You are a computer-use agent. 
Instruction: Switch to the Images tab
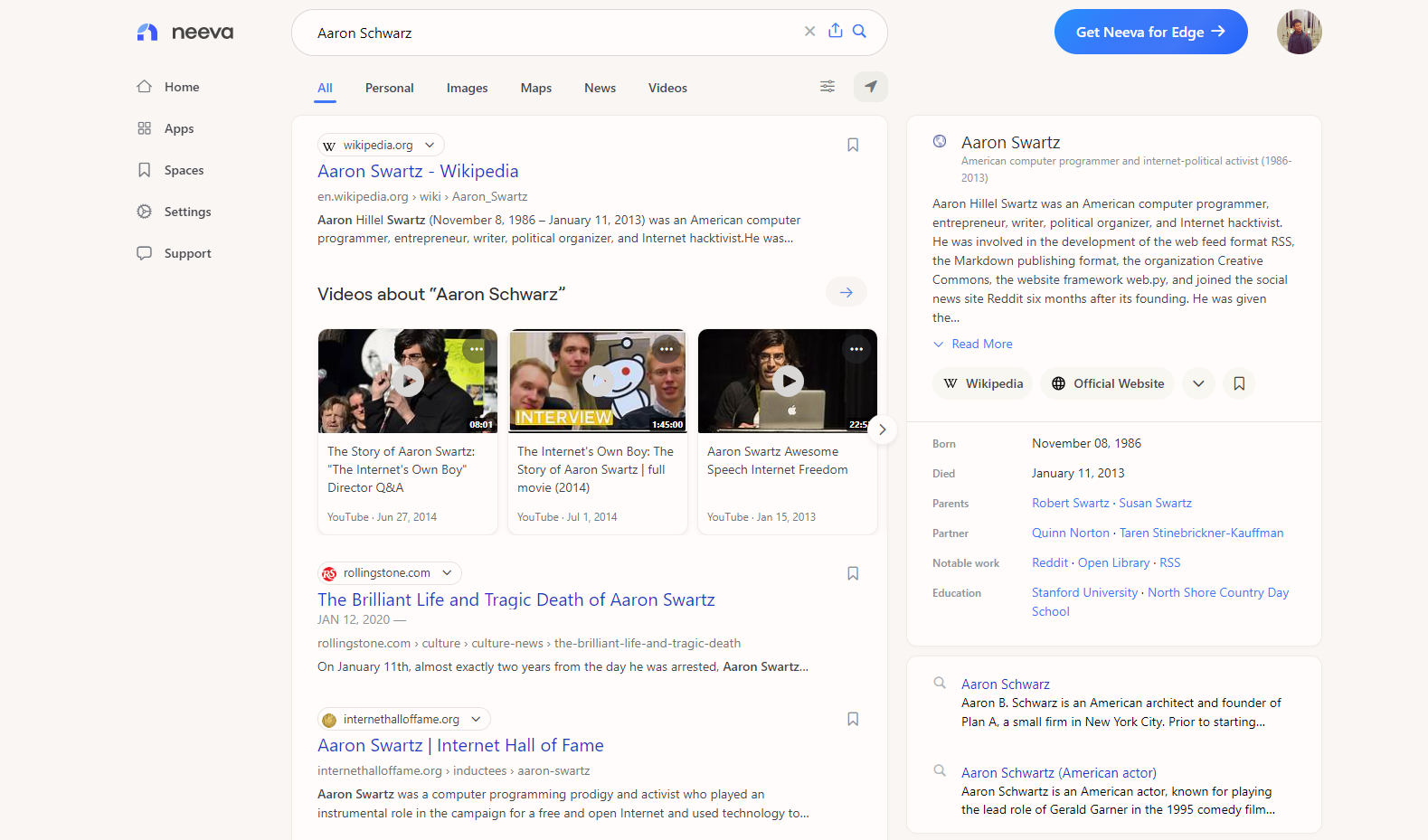pos(468,88)
